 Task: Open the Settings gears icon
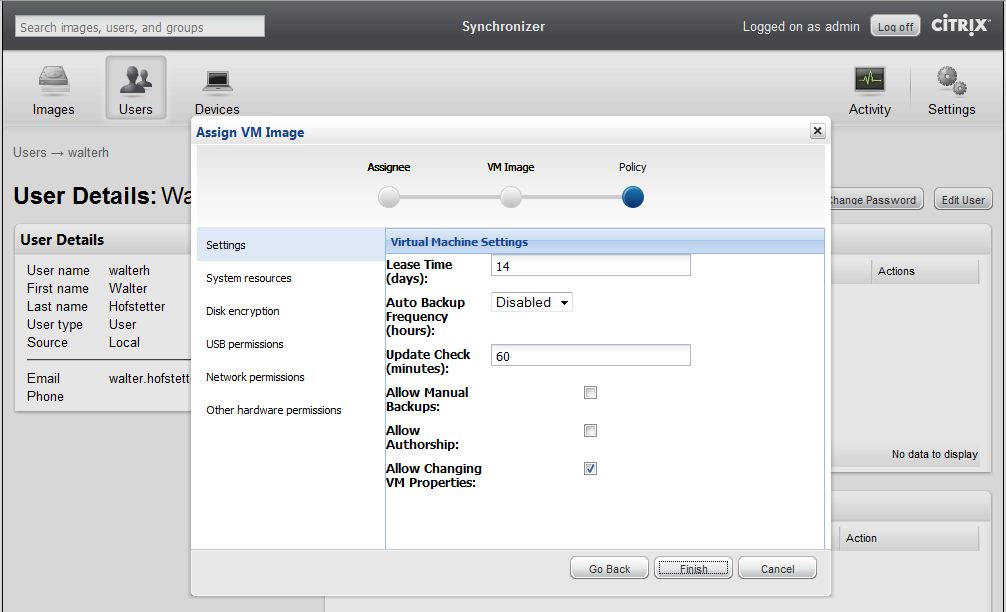click(951, 80)
